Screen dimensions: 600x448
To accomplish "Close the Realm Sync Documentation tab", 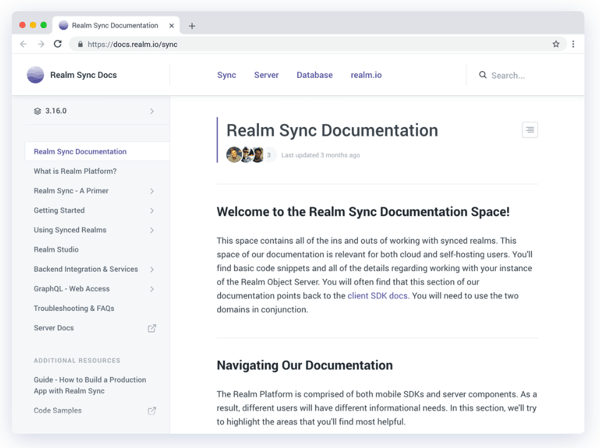I will [x=171, y=26].
